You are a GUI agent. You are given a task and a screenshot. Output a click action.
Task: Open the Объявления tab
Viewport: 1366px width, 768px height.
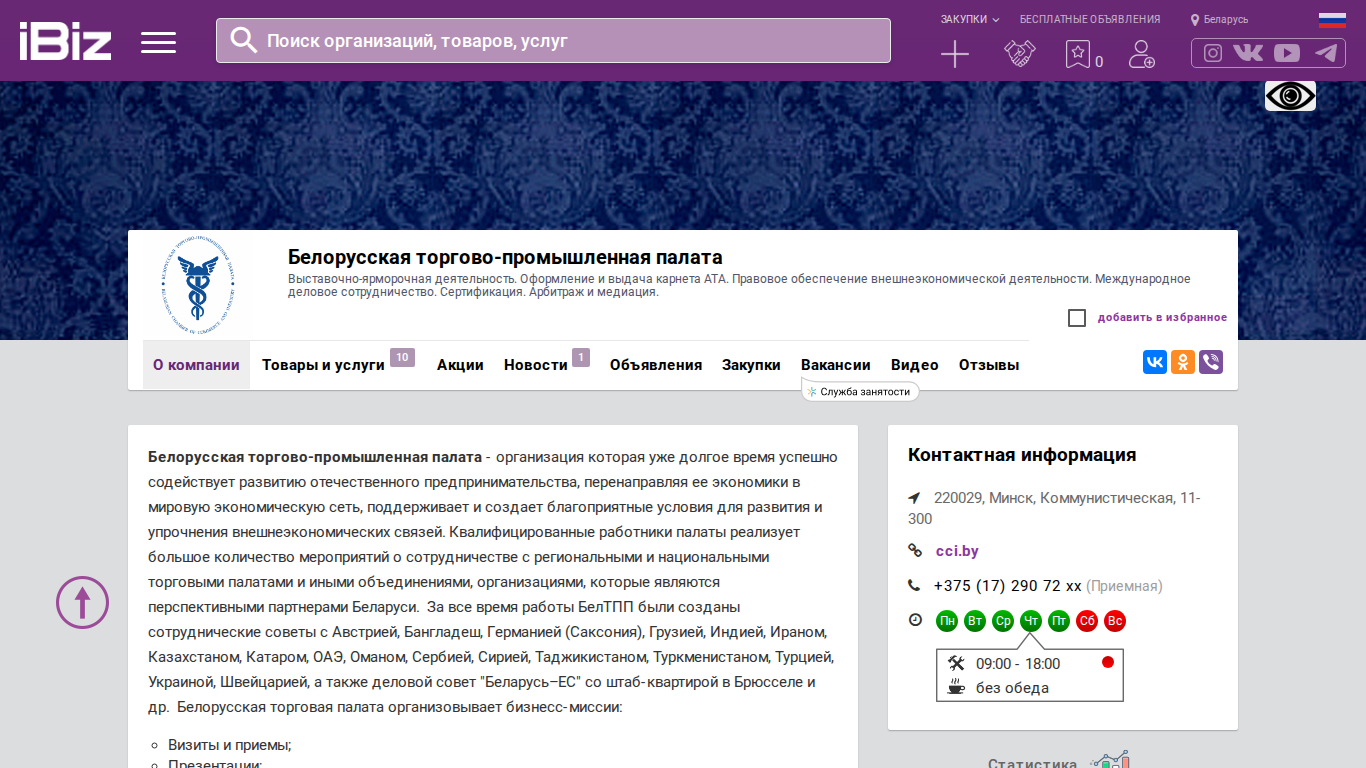pyautogui.click(x=656, y=365)
